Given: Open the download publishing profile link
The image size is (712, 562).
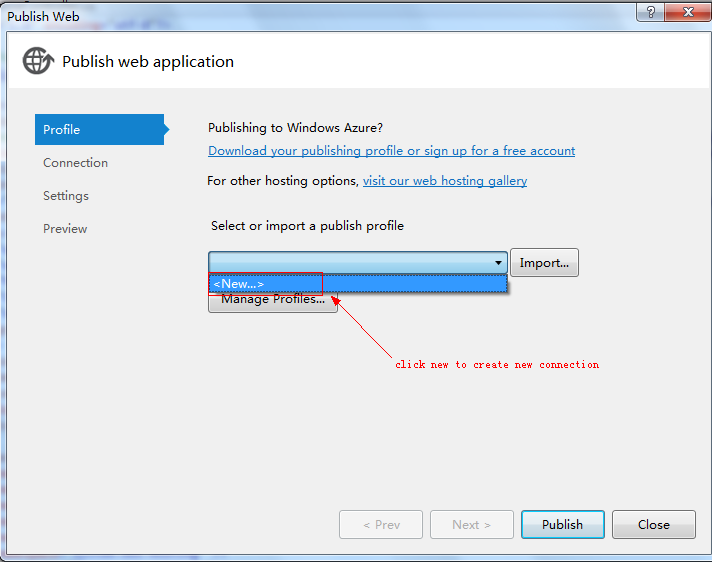Looking at the screenshot, I should (x=391, y=151).
